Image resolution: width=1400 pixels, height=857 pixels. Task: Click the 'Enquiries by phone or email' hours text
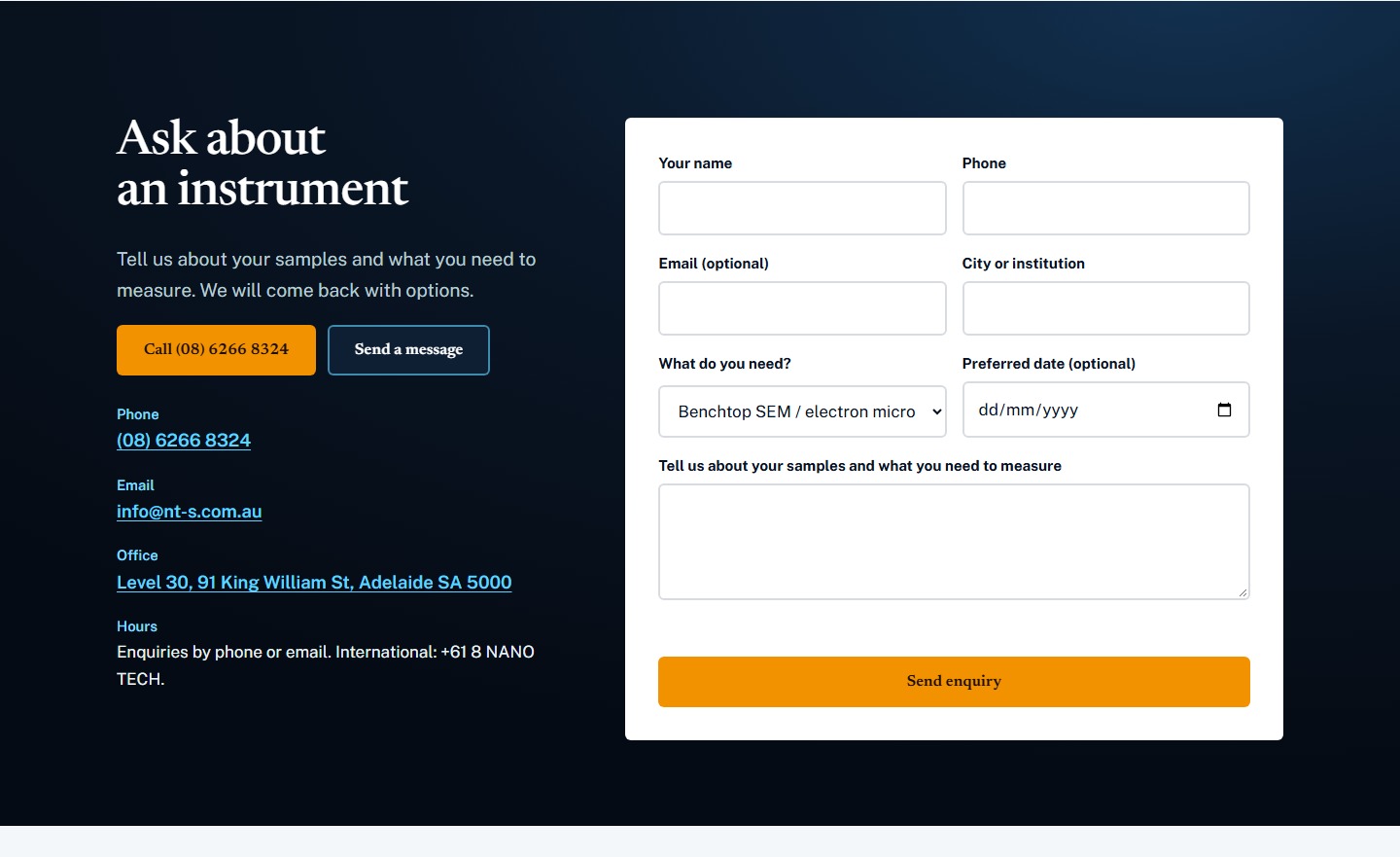click(326, 665)
